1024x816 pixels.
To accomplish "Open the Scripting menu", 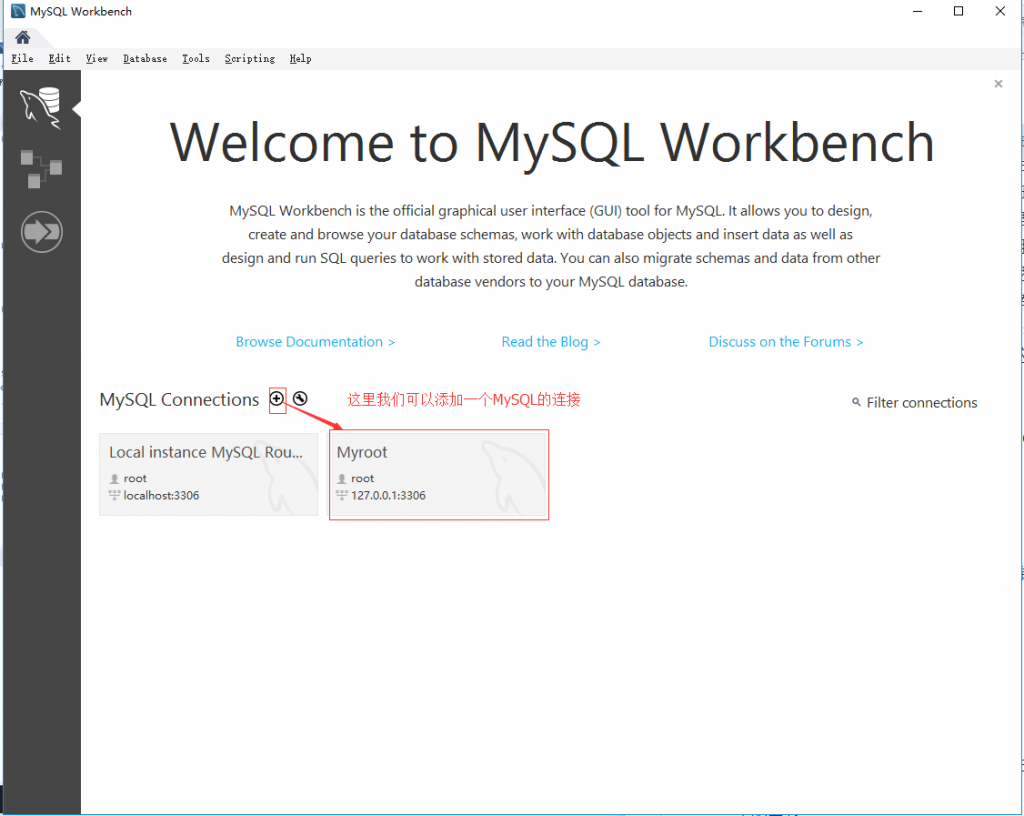I will (x=249, y=58).
